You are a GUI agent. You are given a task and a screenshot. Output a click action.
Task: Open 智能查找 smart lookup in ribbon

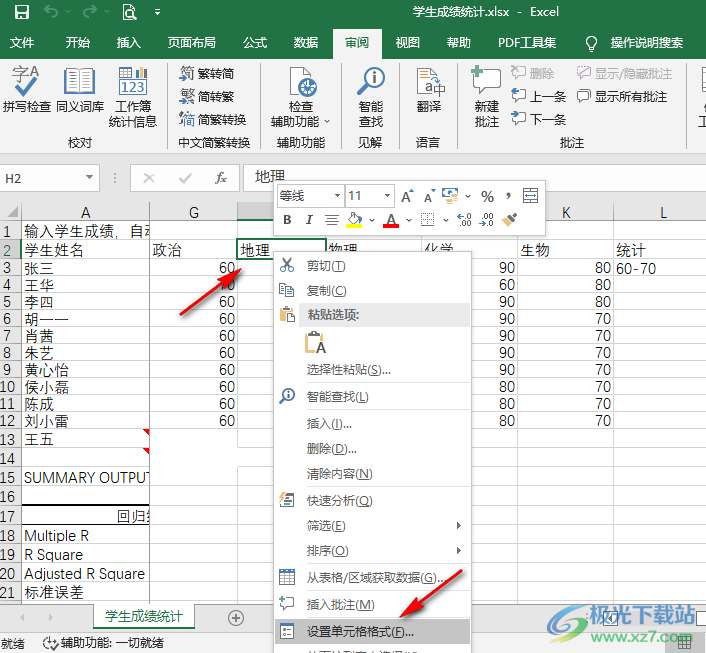tap(371, 96)
